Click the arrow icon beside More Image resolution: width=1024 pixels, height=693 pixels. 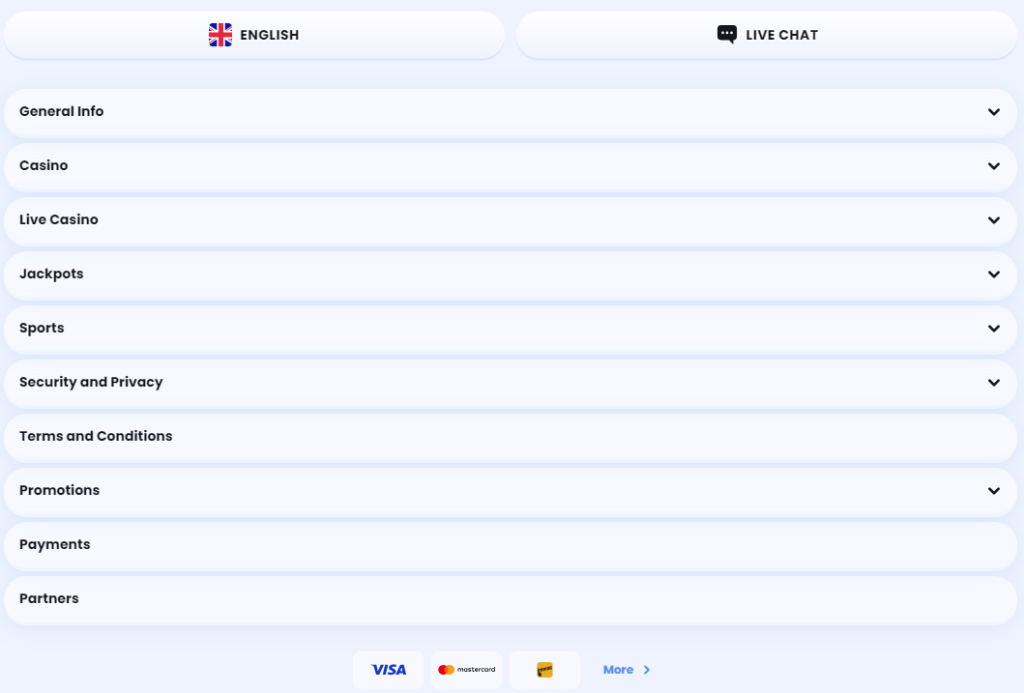coord(647,670)
